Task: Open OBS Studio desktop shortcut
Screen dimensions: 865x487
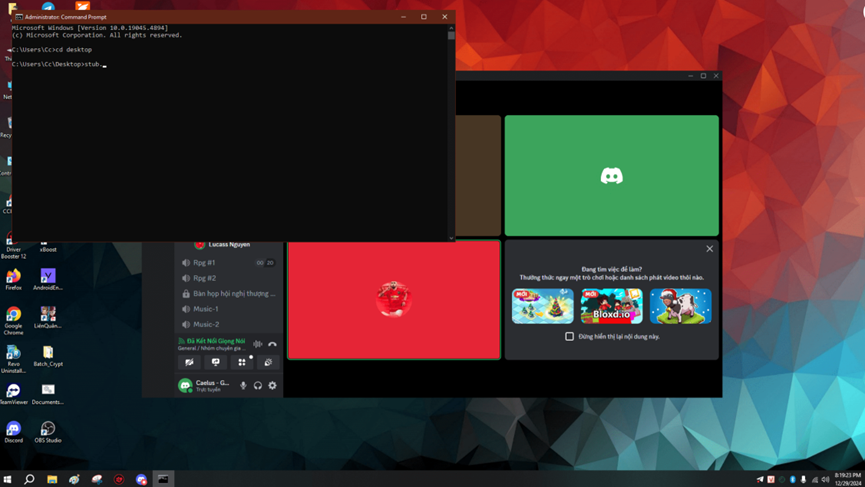Action: point(47,431)
